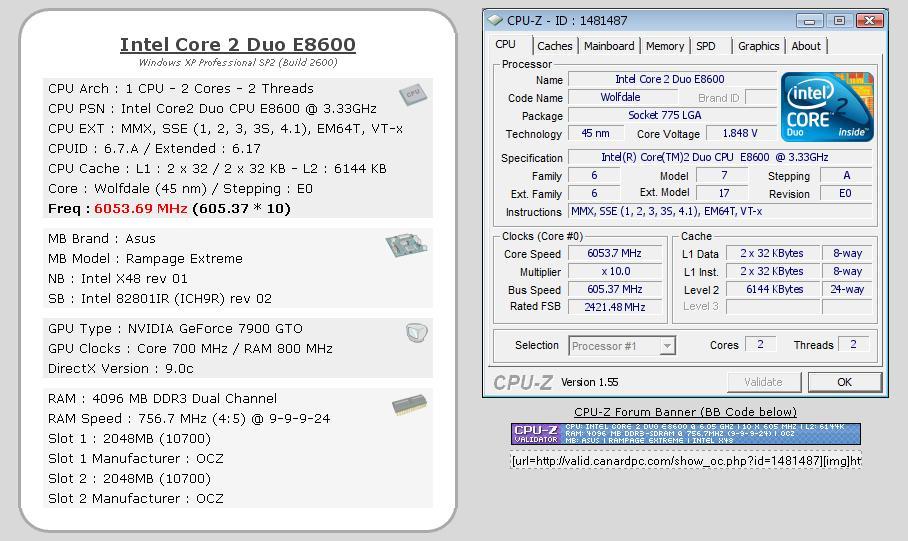Viewport: 908px width, 541px height.
Task: Click the GPU Clocks : Core 700 MHz line
Action: [191, 349]
